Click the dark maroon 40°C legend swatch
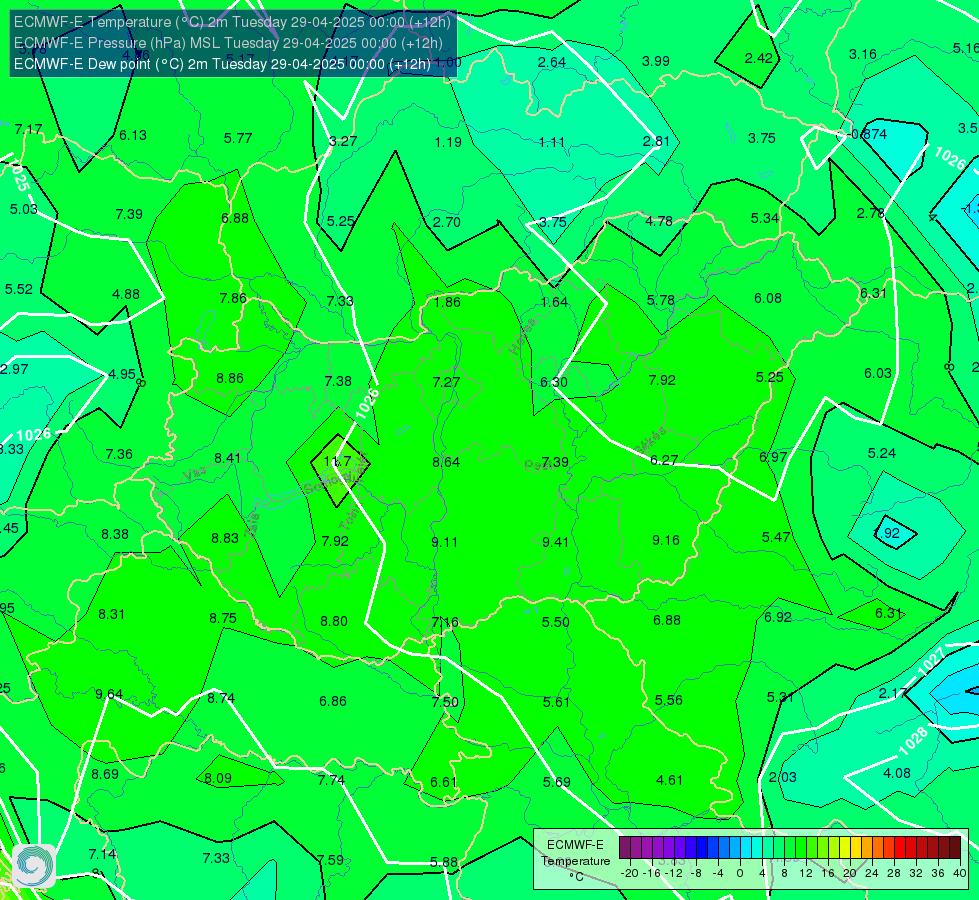Image resolution: width=979 pixels, height=900 pixels. pyautogui.click(x=955, y=848)
